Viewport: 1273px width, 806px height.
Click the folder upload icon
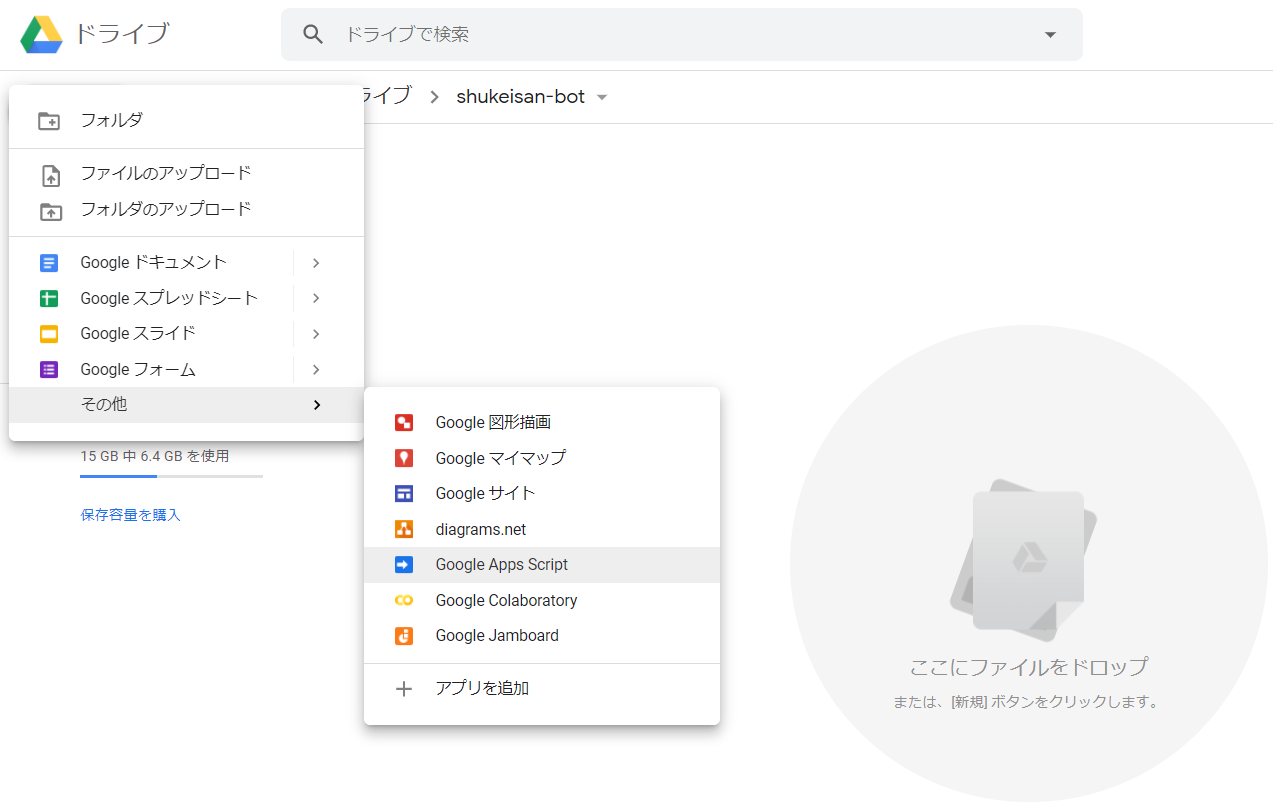point(50,211)
